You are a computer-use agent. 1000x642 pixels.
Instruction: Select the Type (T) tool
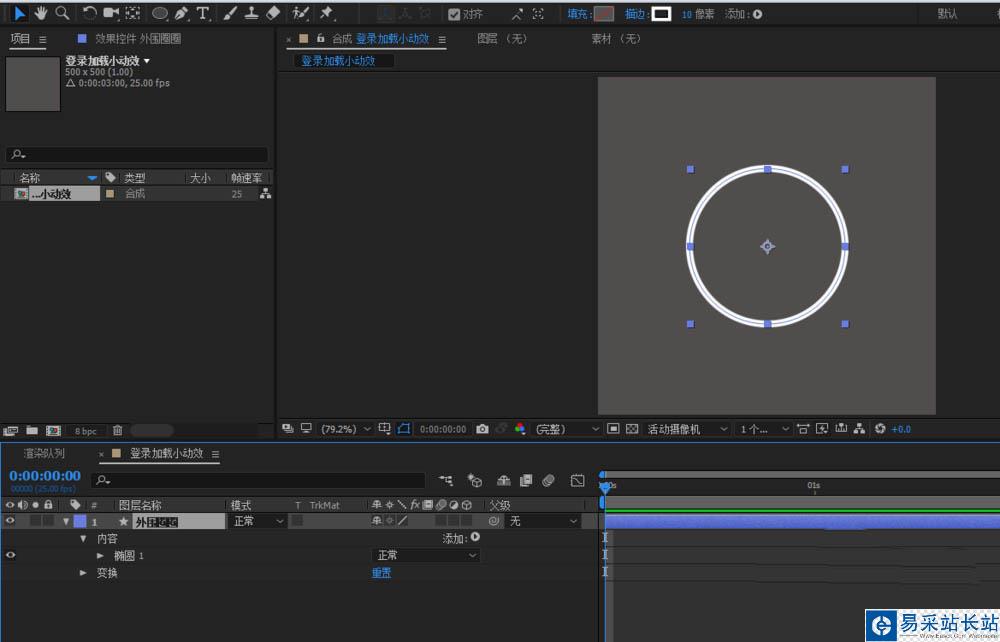pos(203,14)
